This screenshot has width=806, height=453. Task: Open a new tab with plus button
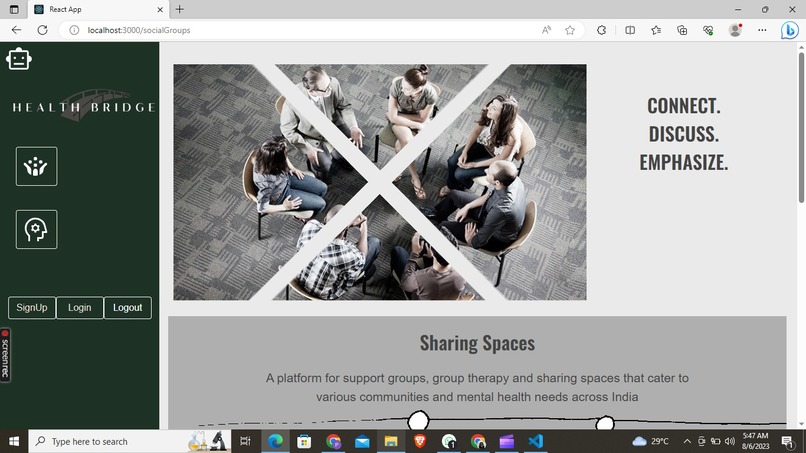pos(179,9)
